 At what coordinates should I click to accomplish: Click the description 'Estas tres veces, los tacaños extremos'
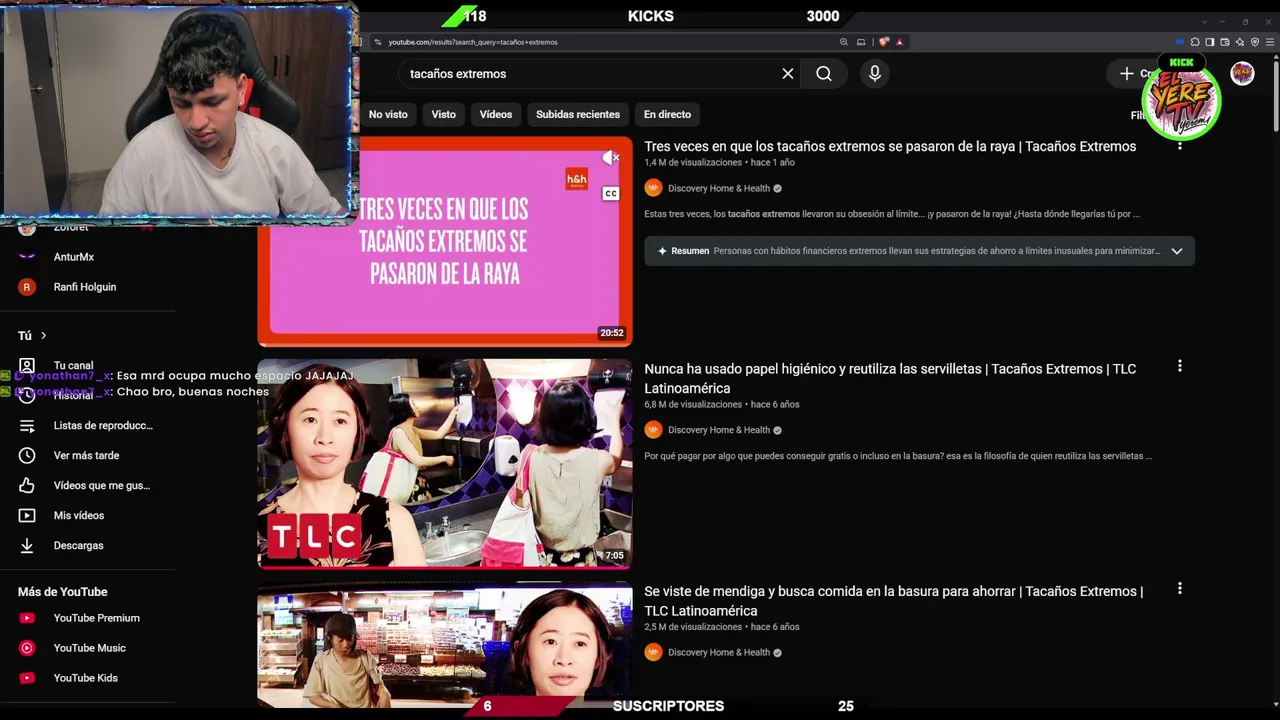(892, 214)
